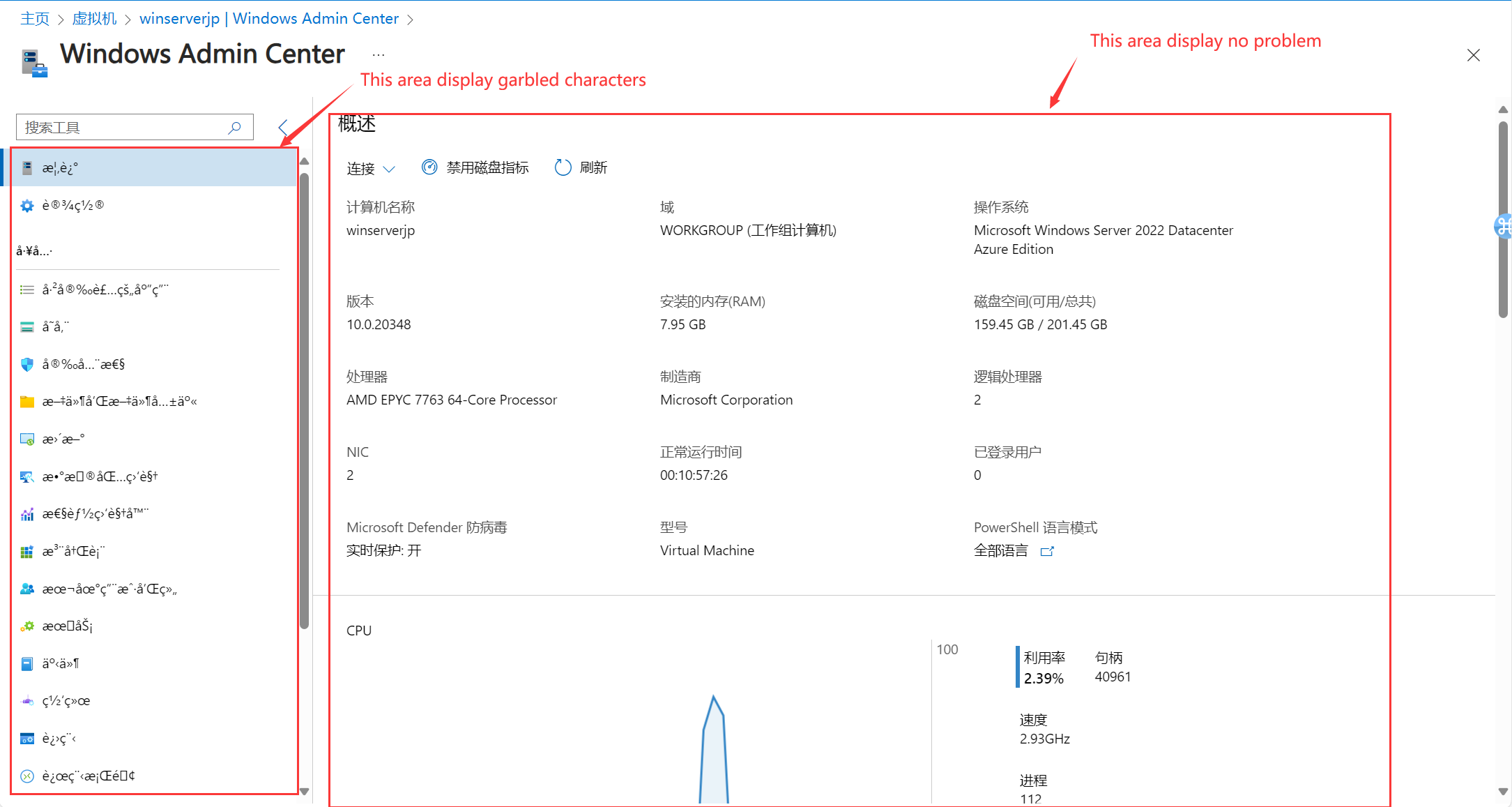The height and width of the screenshot is (807, 1512).
Task: Click disk space value 159.45 GB / 201.45 GB
Action: (x=1040, y=324)
